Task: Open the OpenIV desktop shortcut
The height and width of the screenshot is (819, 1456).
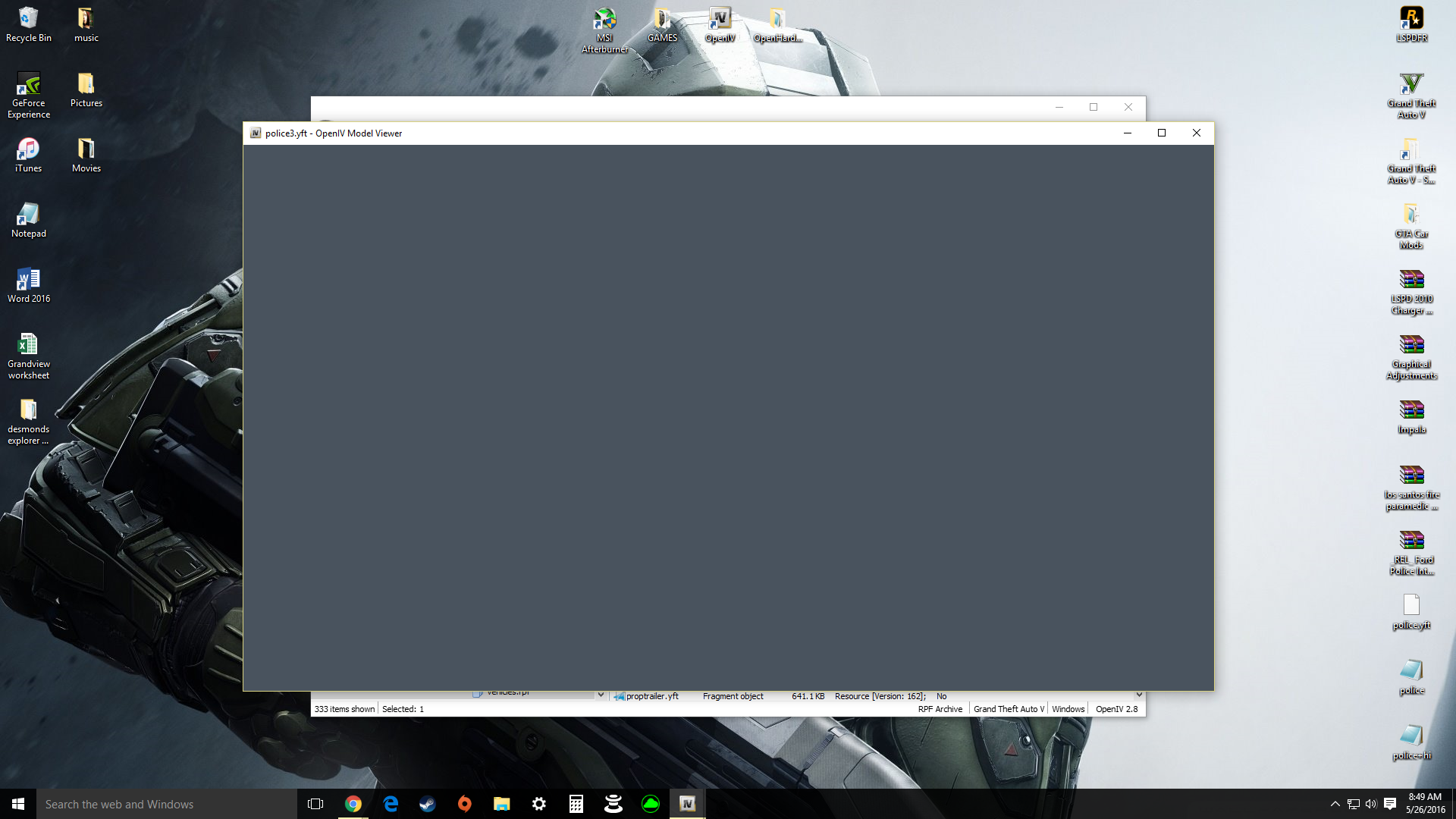Action: coord(719,20)
